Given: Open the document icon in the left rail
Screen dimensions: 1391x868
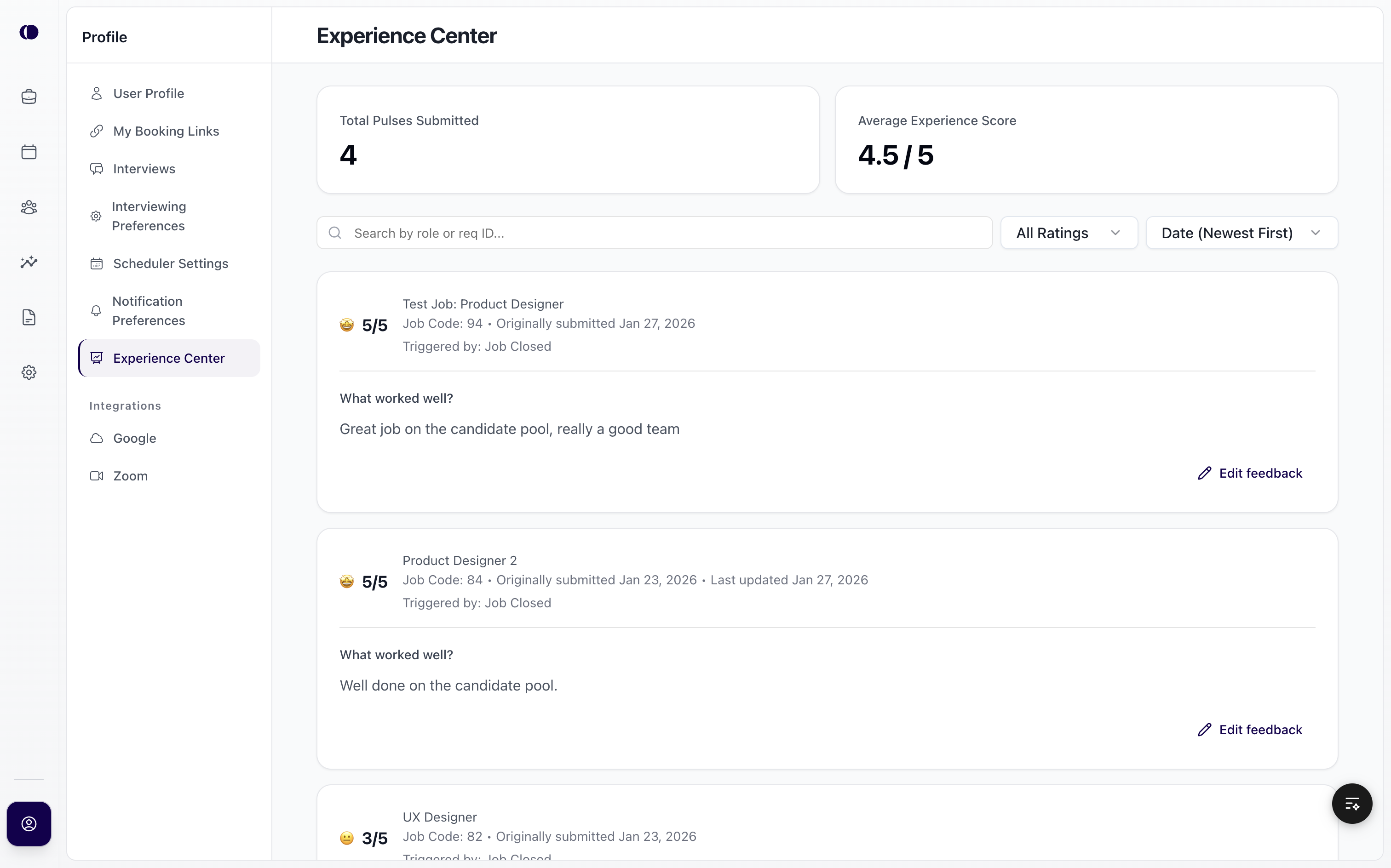Looking at the screenshot, I should [x=29, y=317].
